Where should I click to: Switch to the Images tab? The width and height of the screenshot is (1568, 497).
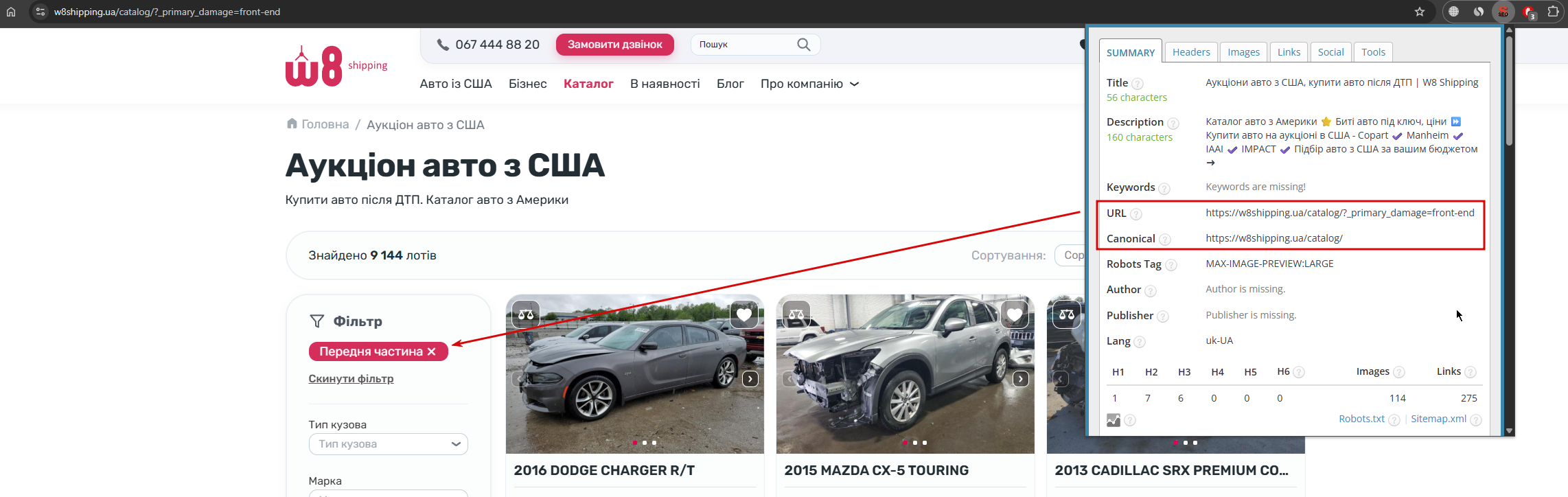click(1243, 52)
